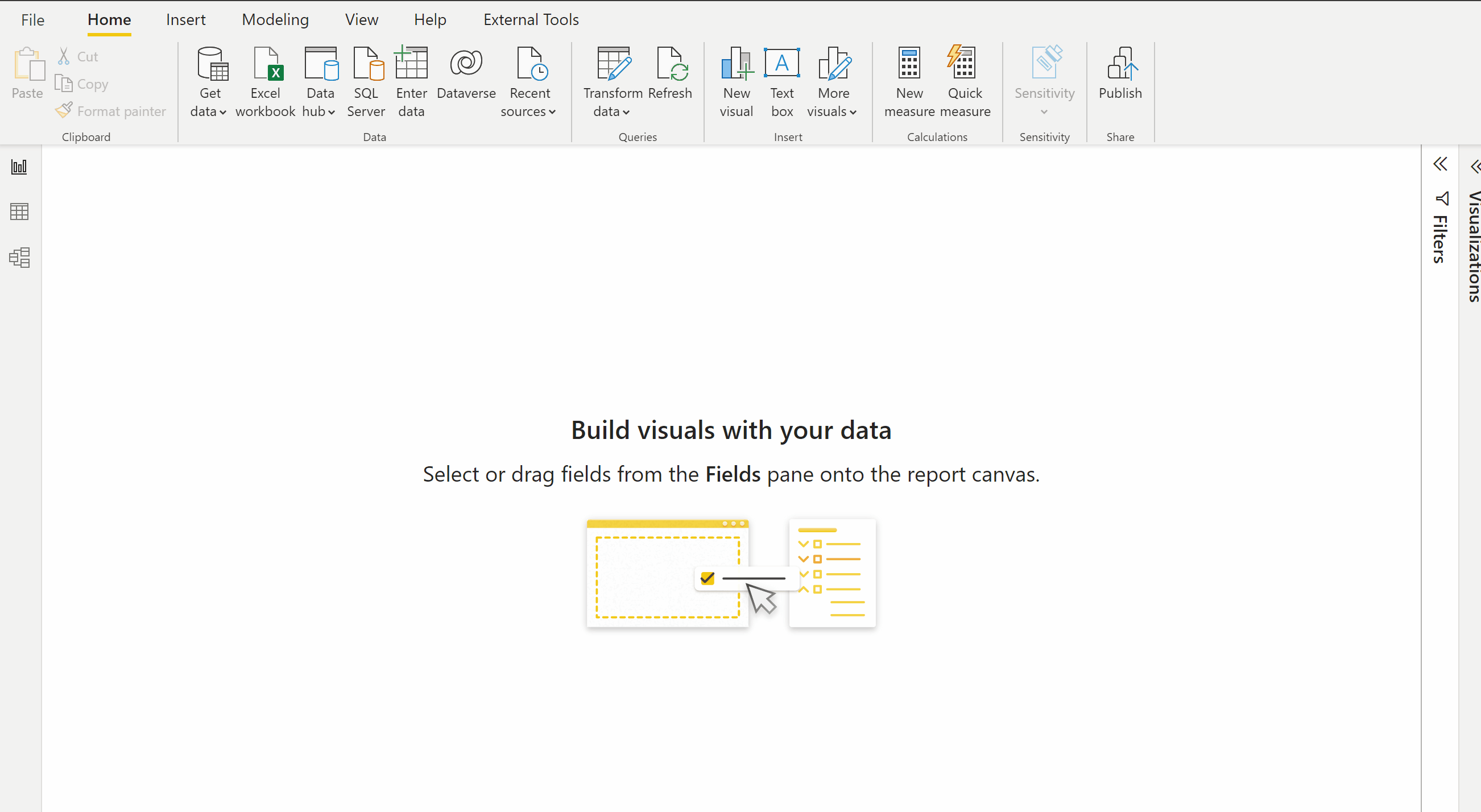Open the External Tools tab
The height and width of the screenshot is (812, 1481).
tap(531, 20)
